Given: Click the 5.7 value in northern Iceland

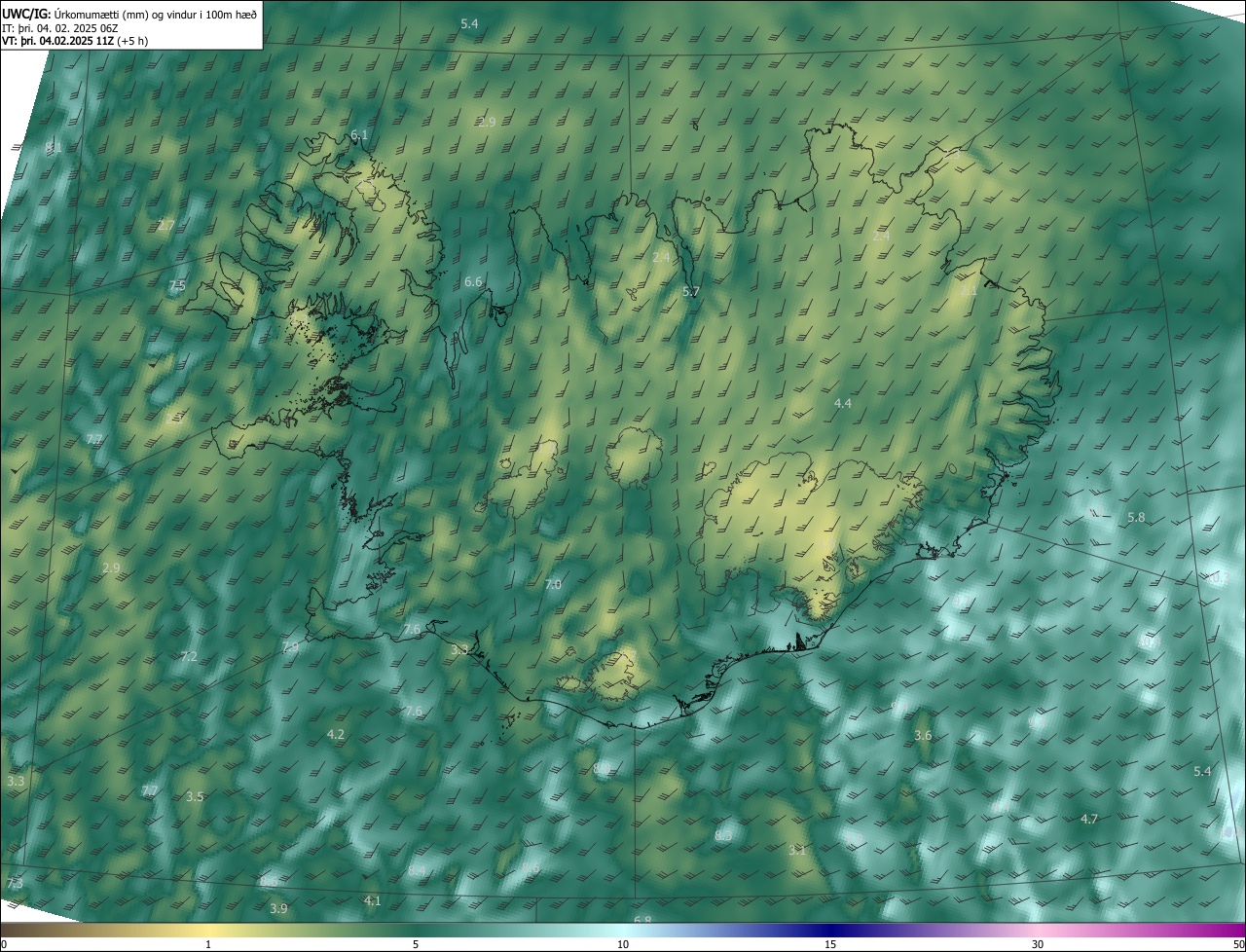Looking at the screenshot, I should [691, 291].
